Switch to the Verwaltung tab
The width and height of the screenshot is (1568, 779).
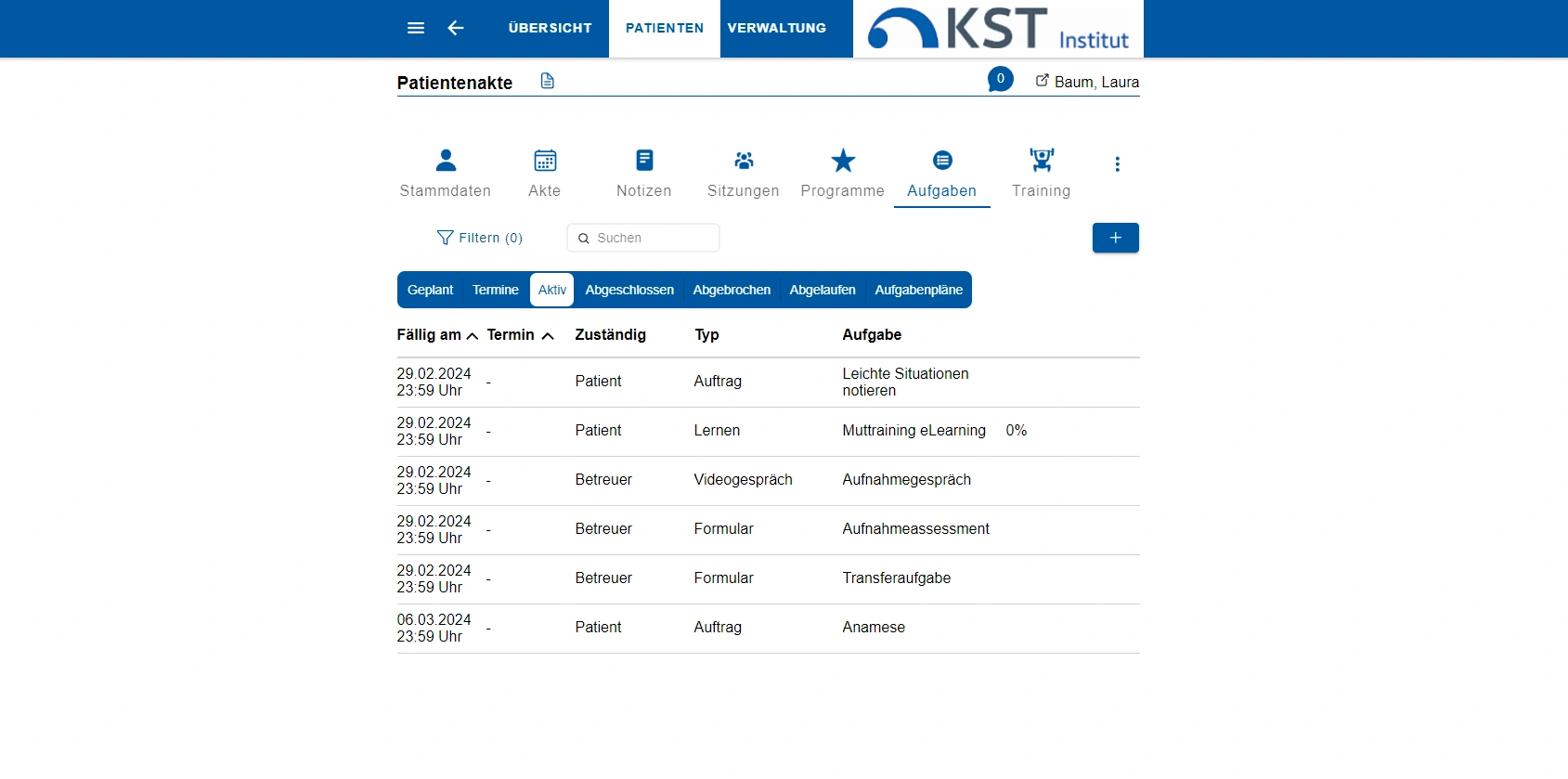pyautogui.click(x=777, y=28)
